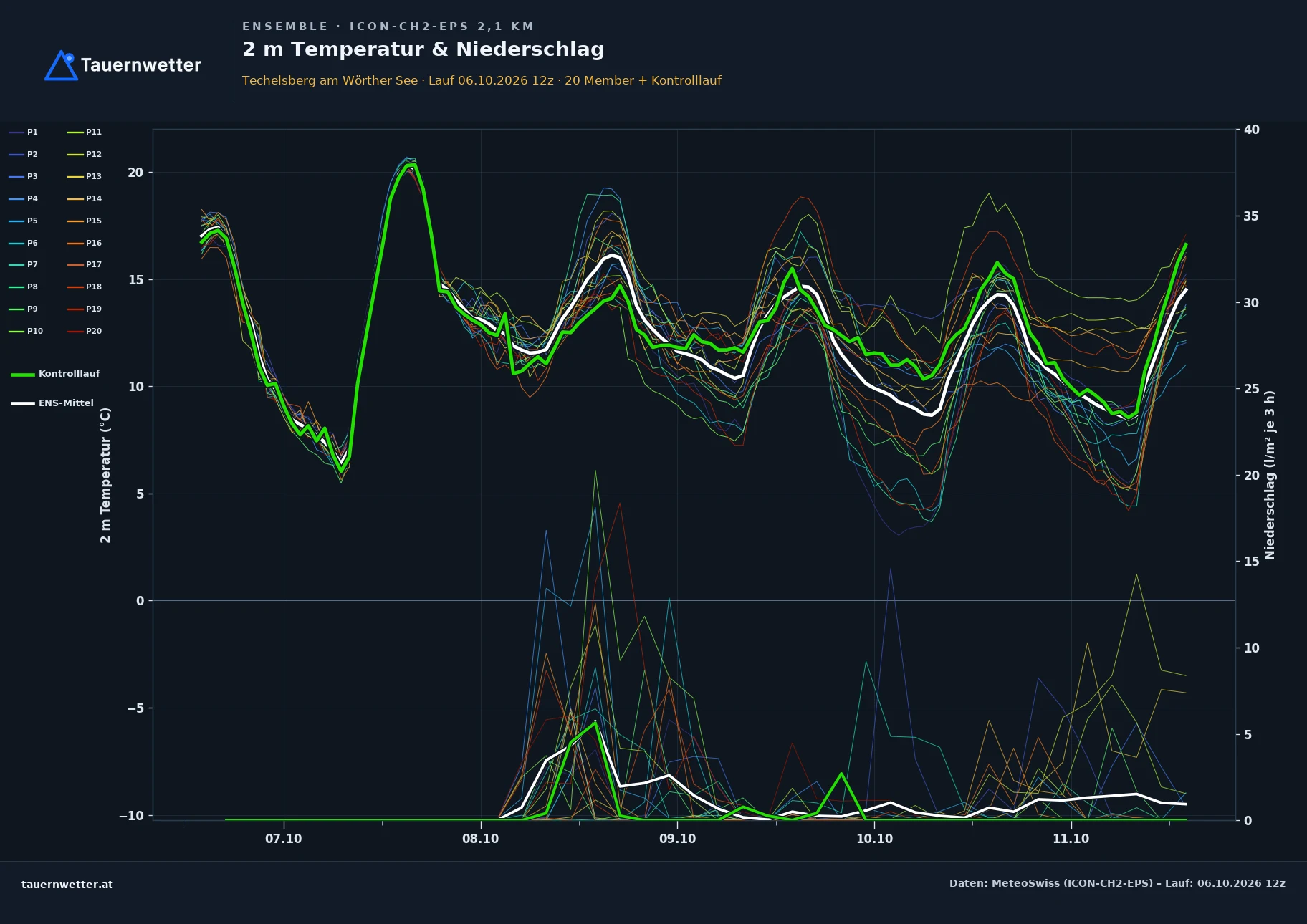Click the MeteoSwiss data source footer text

[1117, 883]
